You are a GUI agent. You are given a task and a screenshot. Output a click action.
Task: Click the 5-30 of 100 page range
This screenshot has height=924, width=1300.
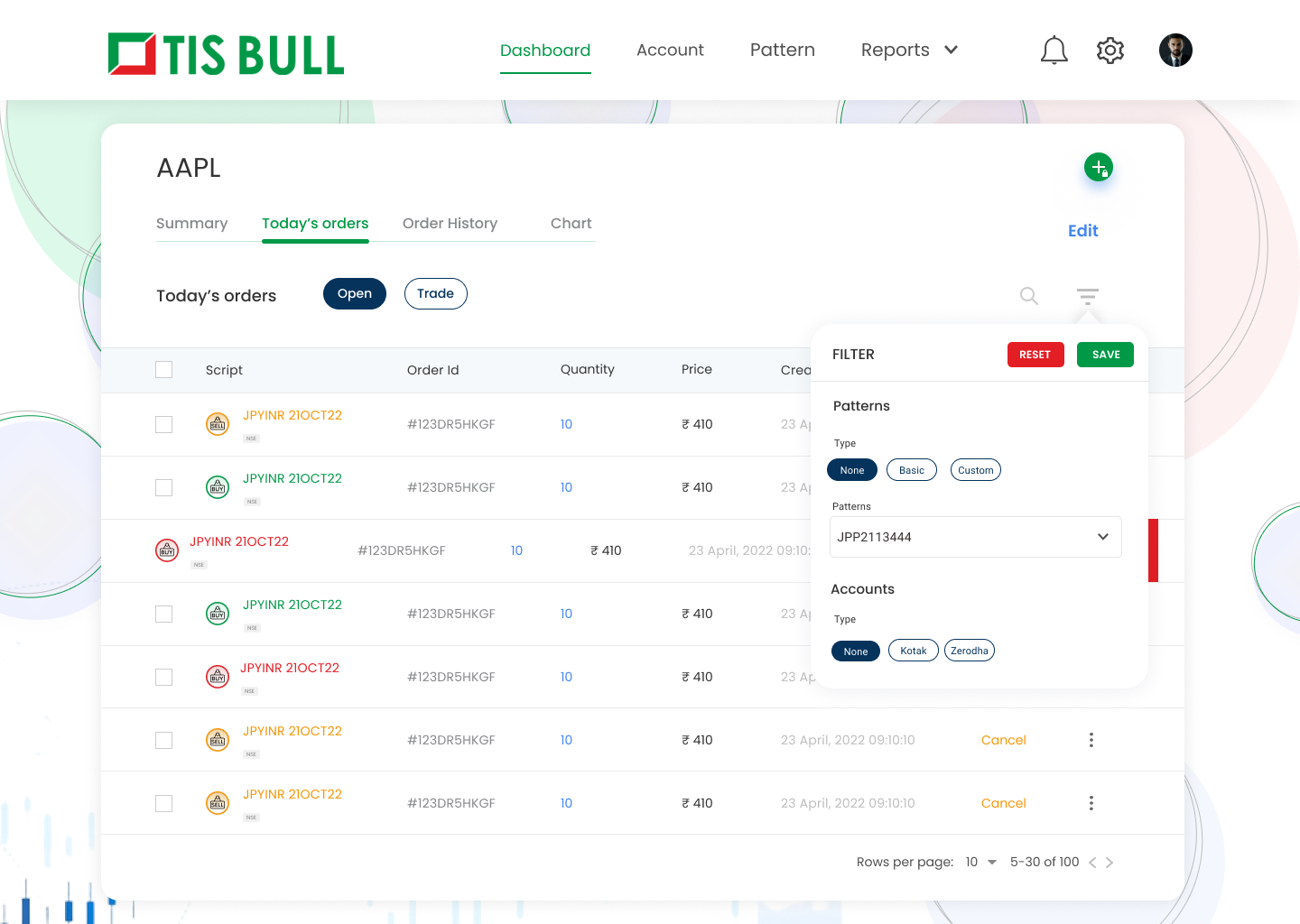pos(1045,863)
